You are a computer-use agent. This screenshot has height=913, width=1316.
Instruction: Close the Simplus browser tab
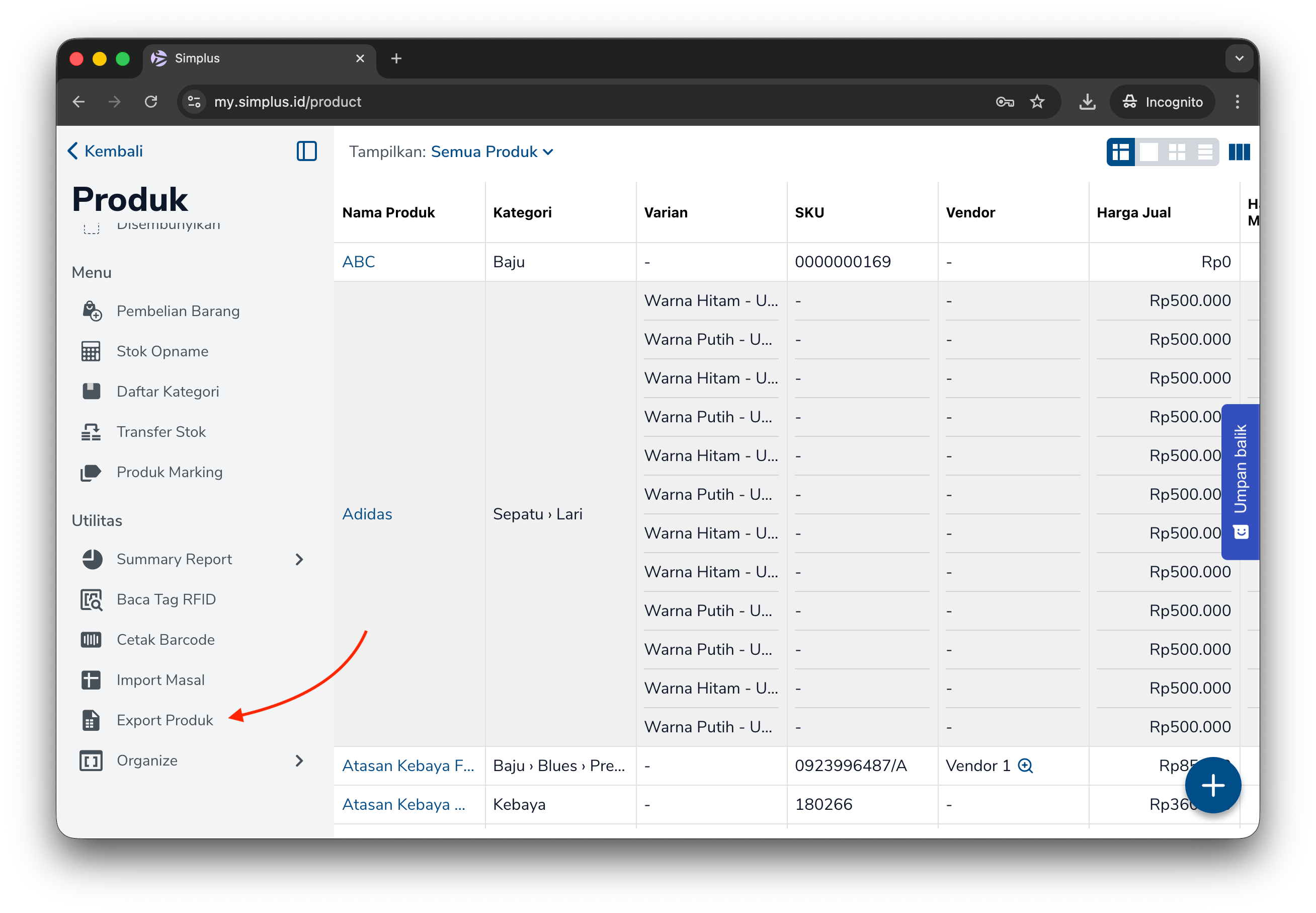point(360,58)
